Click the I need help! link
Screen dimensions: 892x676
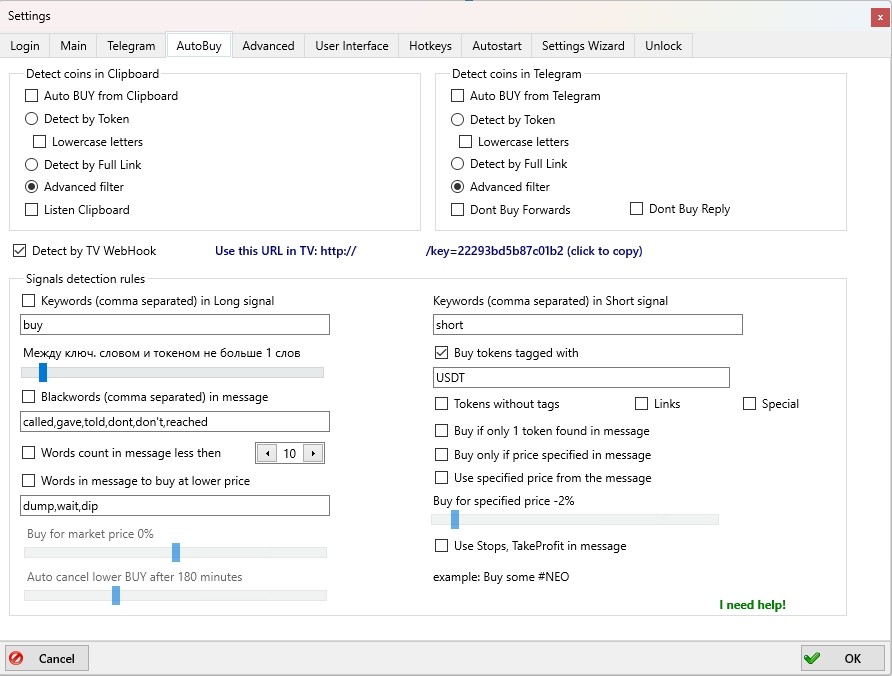[751, 604]
